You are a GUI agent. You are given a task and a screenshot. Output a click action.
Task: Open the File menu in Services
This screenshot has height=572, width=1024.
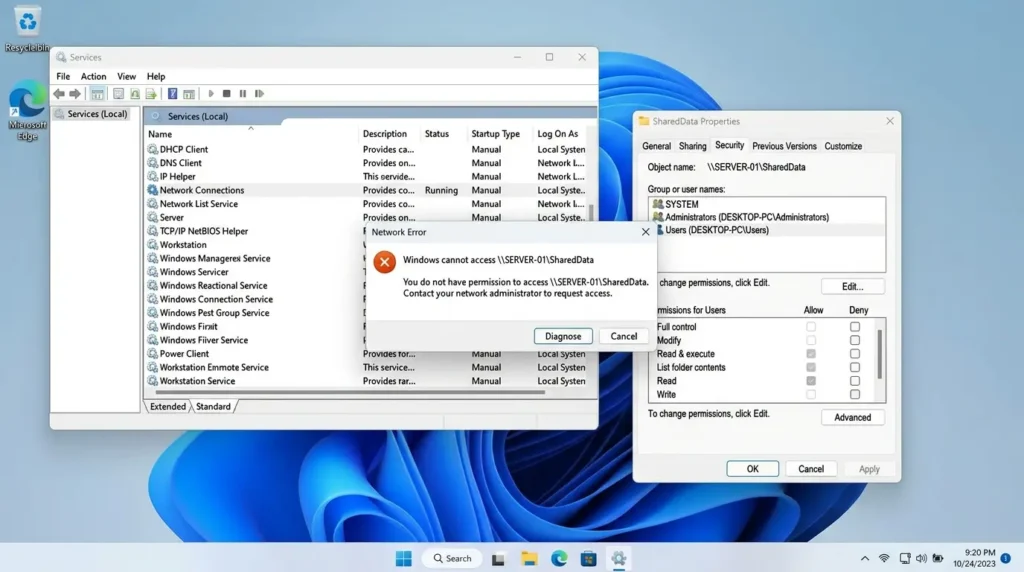63,76
